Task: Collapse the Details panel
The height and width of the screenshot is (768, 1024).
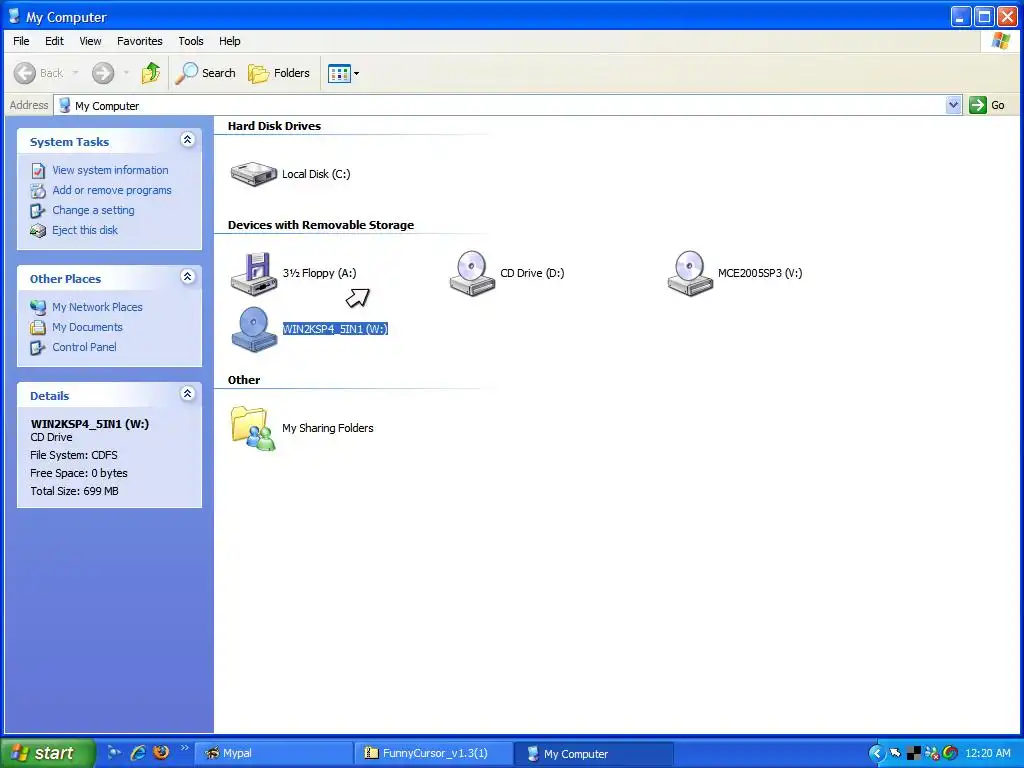Action: pos(187,394)
